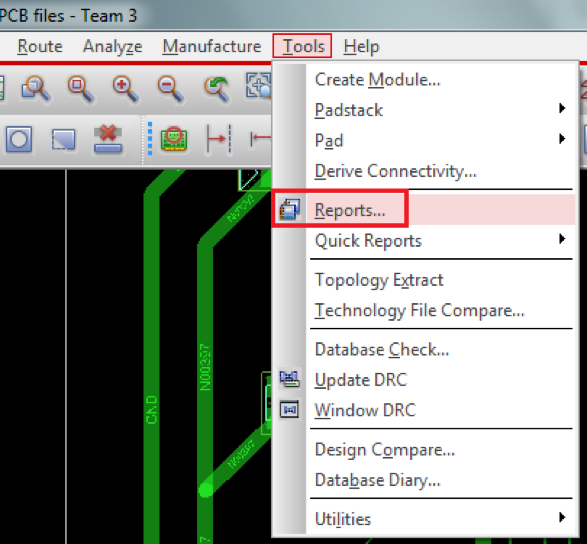
Task: Click the zoom previous icon with green arrow
Action: tap(217, 89)
